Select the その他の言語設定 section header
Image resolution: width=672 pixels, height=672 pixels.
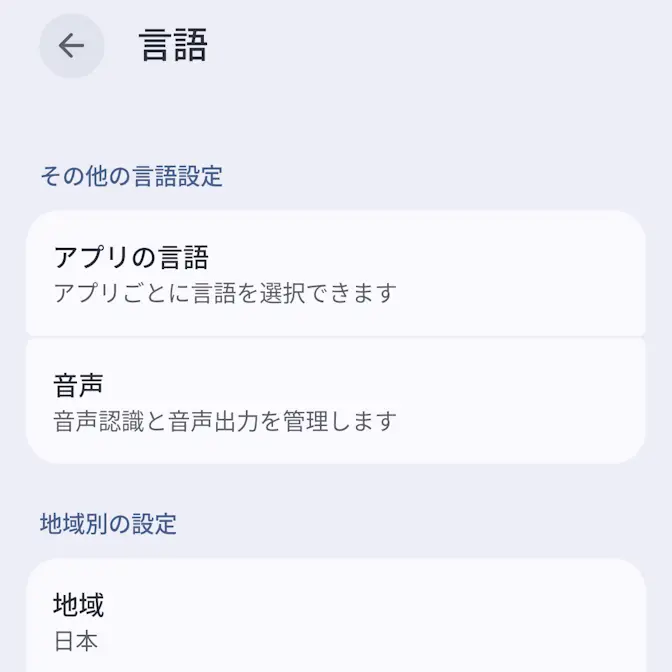131,177
